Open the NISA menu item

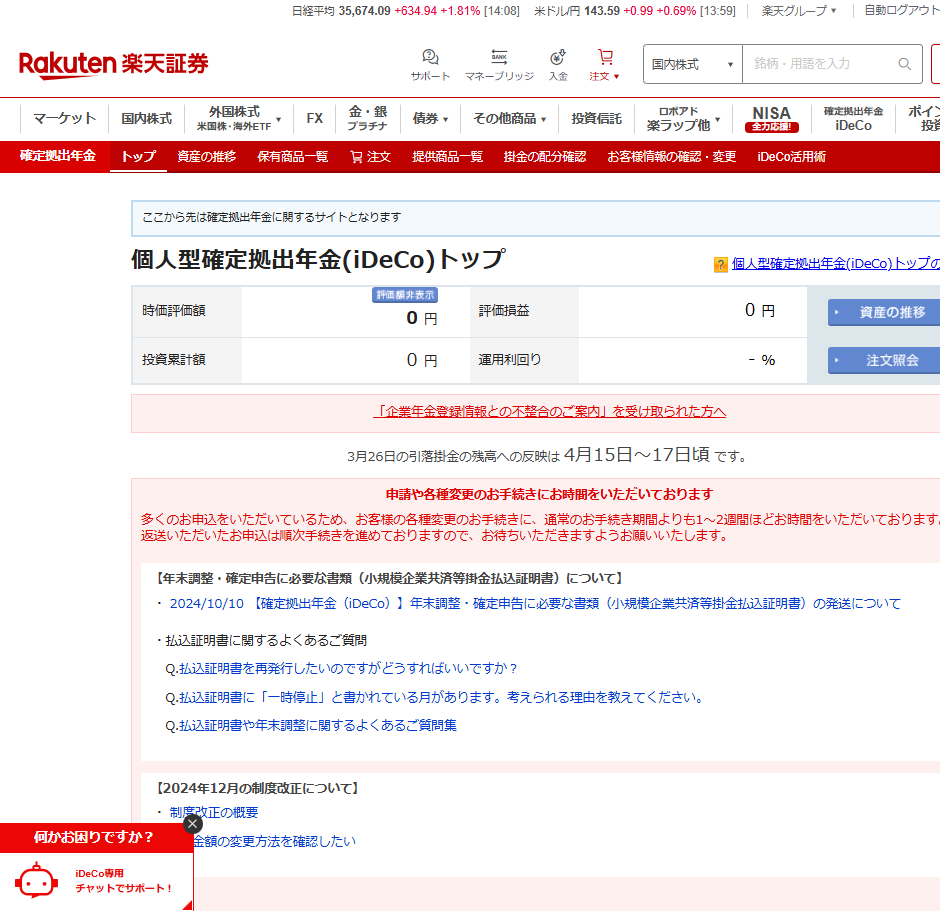[x=771, y=118]
